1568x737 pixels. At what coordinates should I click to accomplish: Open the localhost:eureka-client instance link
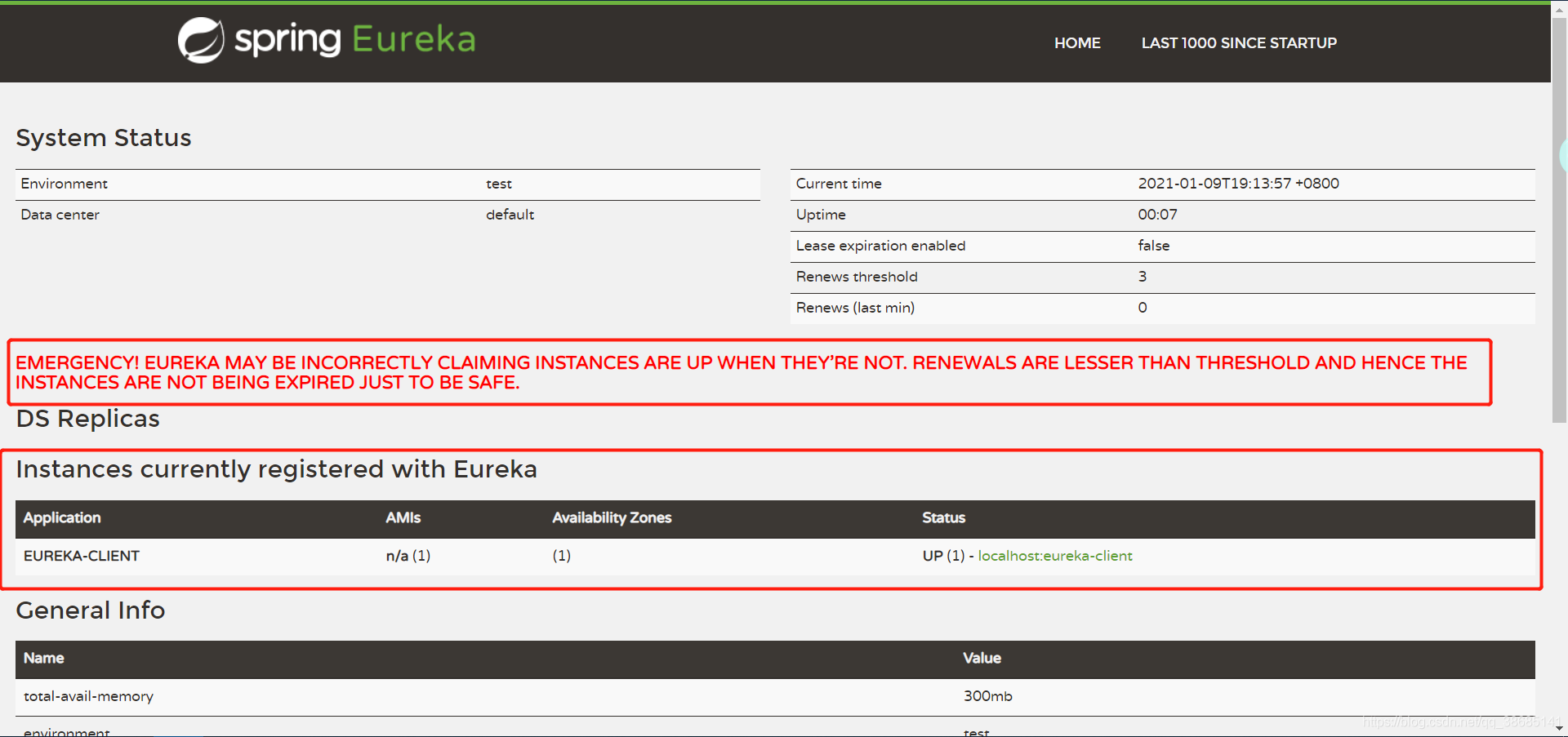1055,556
